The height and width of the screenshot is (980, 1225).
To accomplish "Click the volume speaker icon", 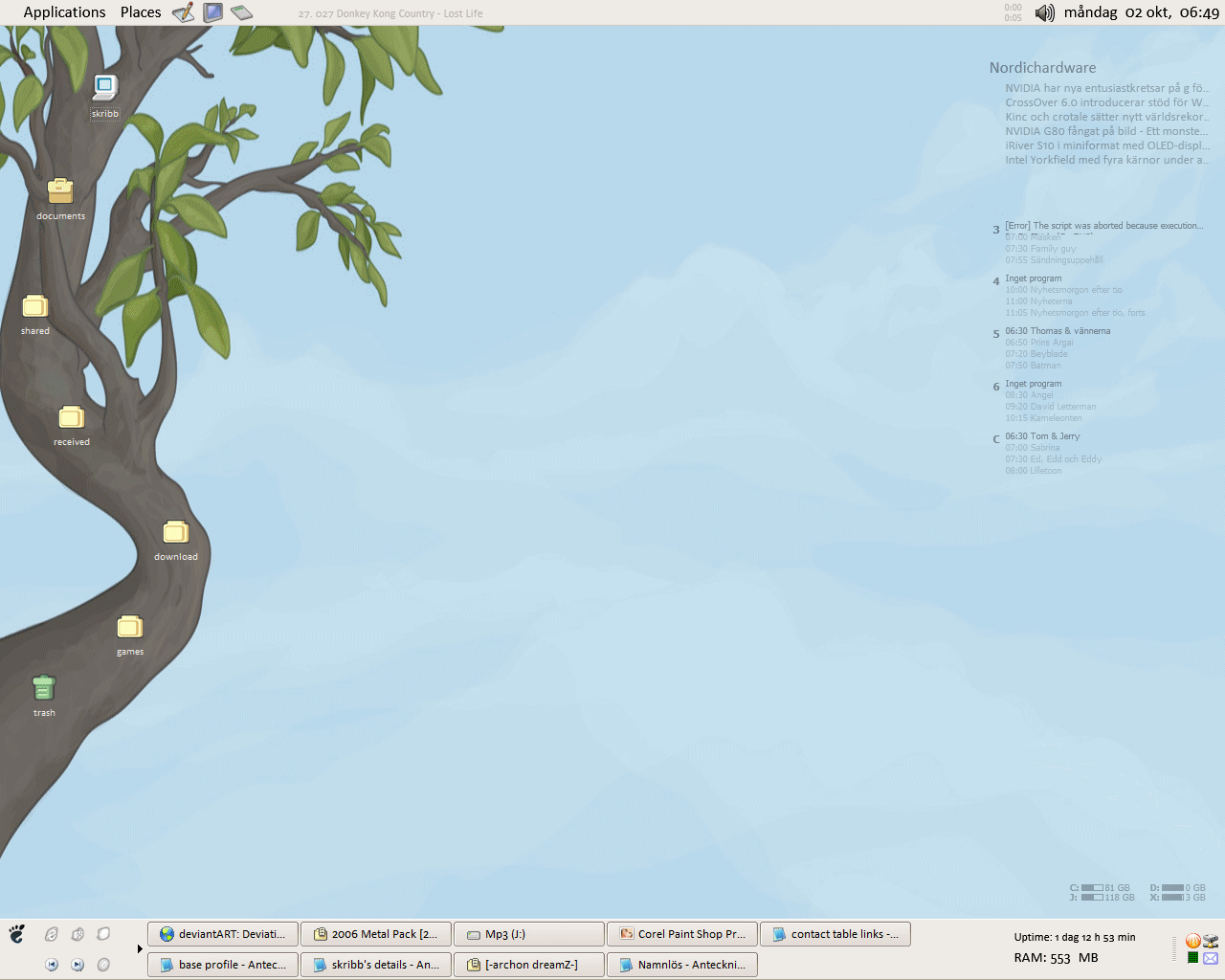I will coord(1045,12).
